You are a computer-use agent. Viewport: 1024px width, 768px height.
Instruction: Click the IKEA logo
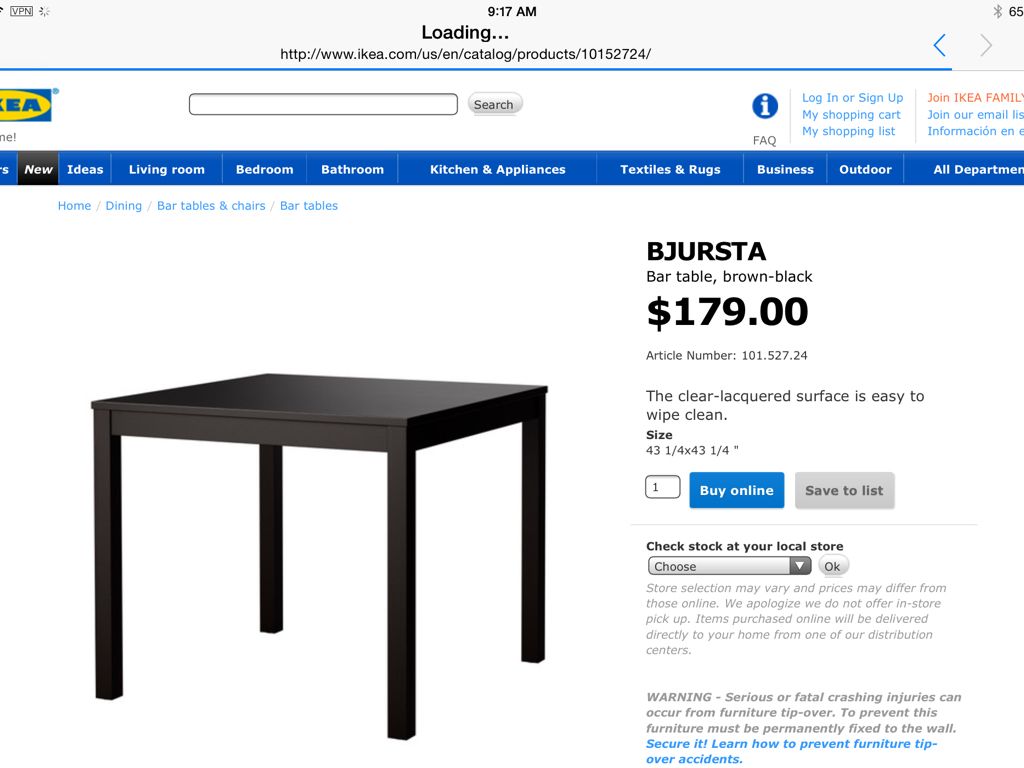[25, 105]
